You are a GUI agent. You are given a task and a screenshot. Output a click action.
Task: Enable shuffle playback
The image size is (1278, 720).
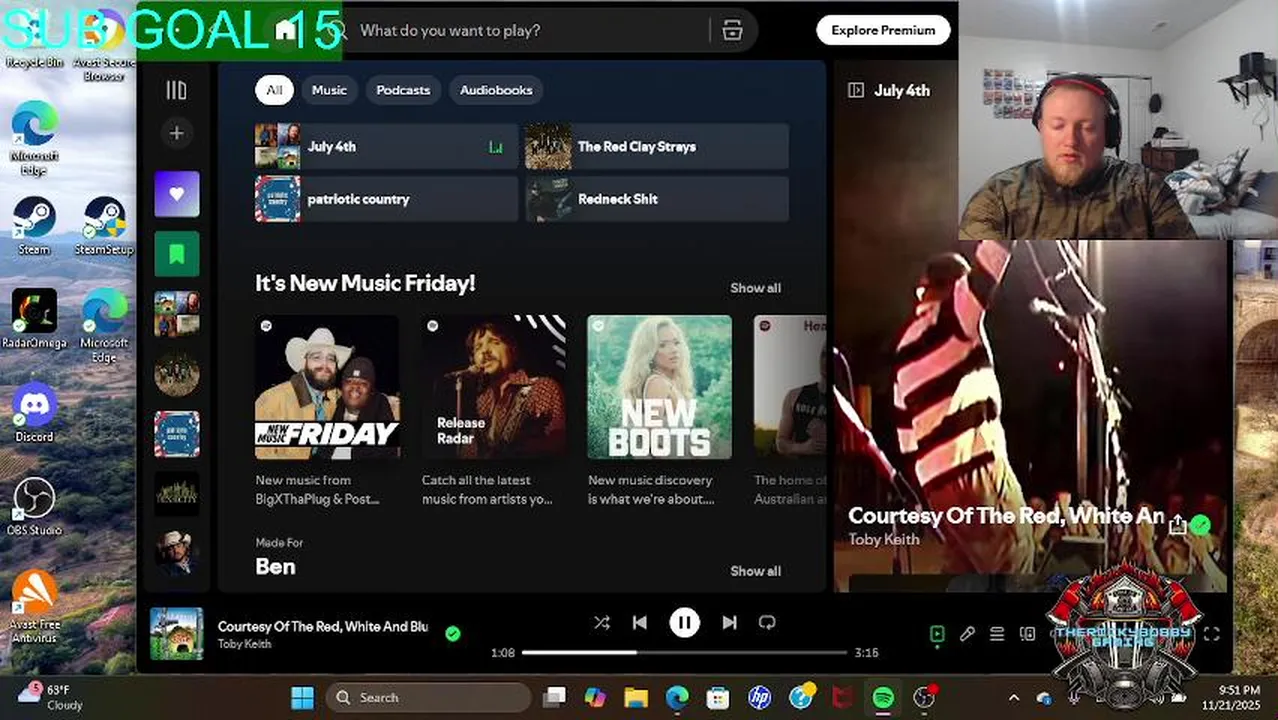(x=602, y=622)
